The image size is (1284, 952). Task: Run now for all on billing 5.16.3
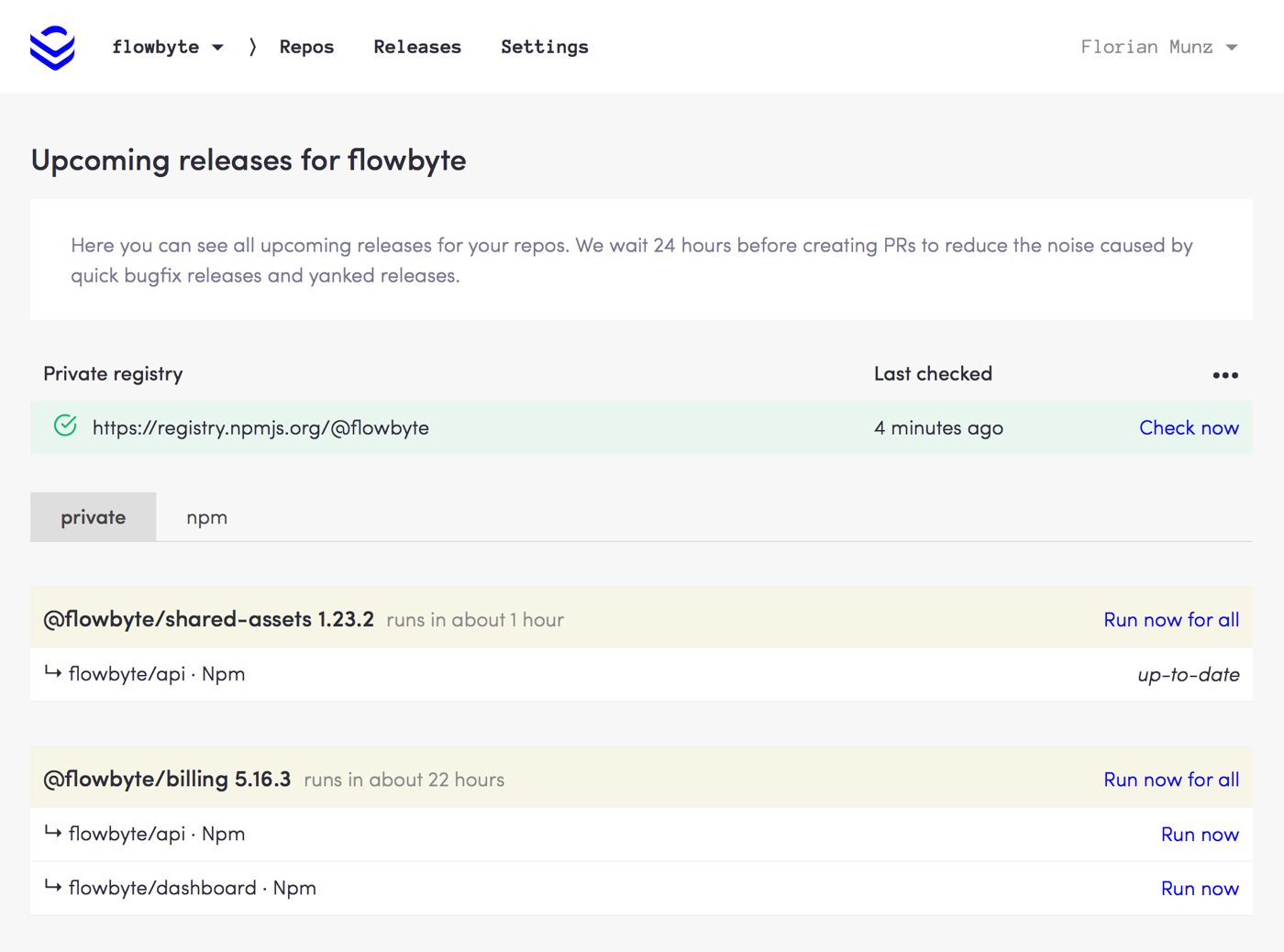pos(1170,780)
